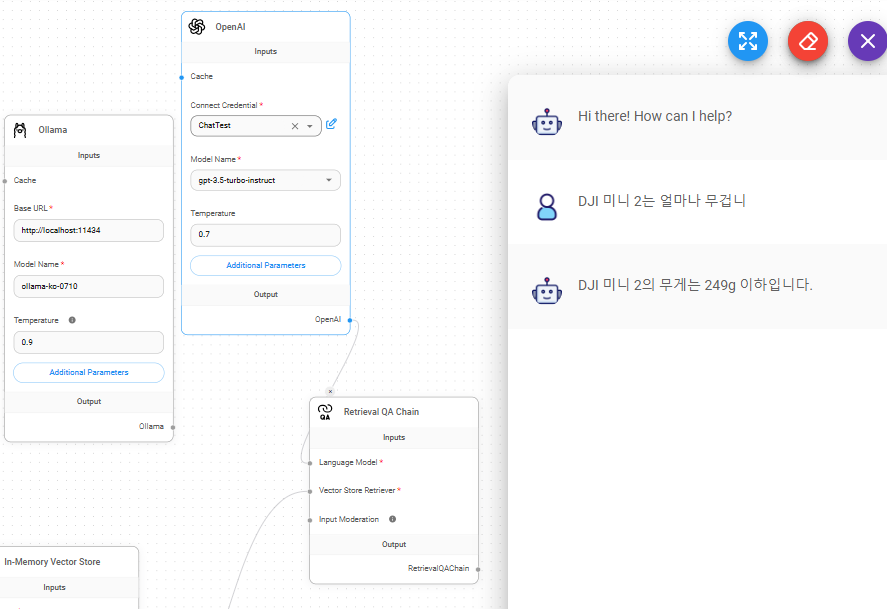Image resolution: width=887 pixels, height=609 pixels.
Task: Click the robot avatar beside greeting message
Action: coord(546,122)
